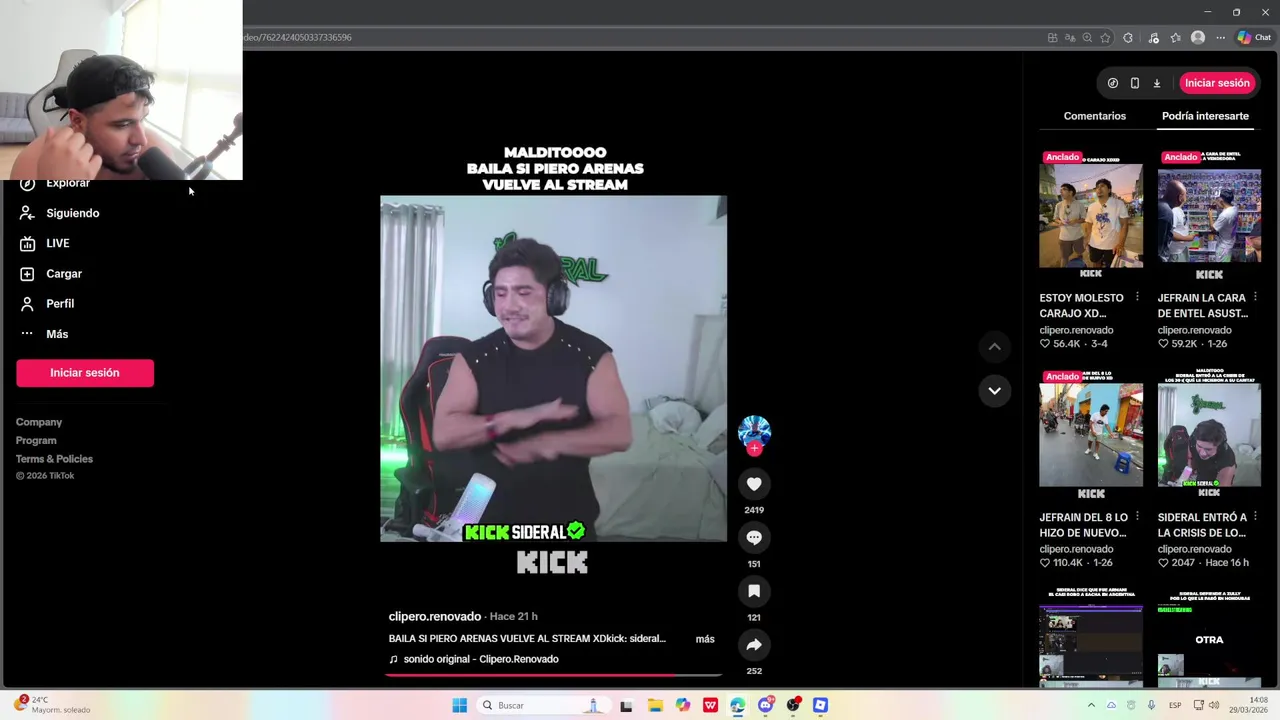This screenshot has height=720, width=1280.
Task: Click the TikTok coin icon in top pill
Action: 1112,83
